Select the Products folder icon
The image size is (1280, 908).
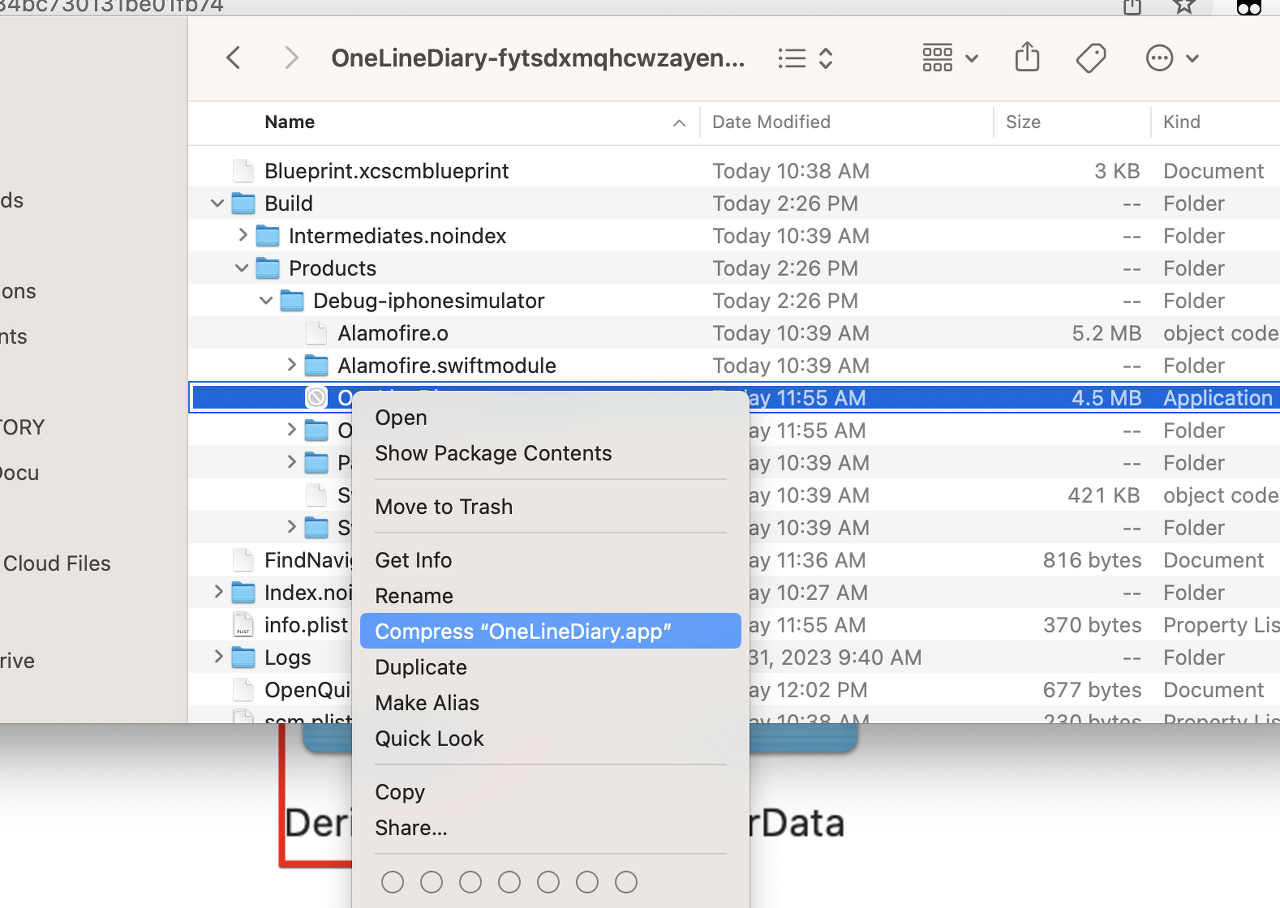coord(267,269)
